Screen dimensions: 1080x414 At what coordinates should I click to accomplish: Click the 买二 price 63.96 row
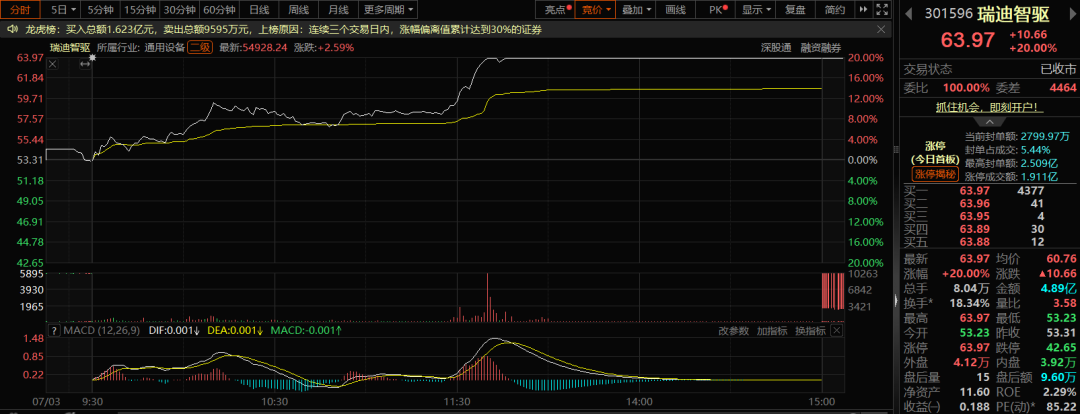[990, 203]
